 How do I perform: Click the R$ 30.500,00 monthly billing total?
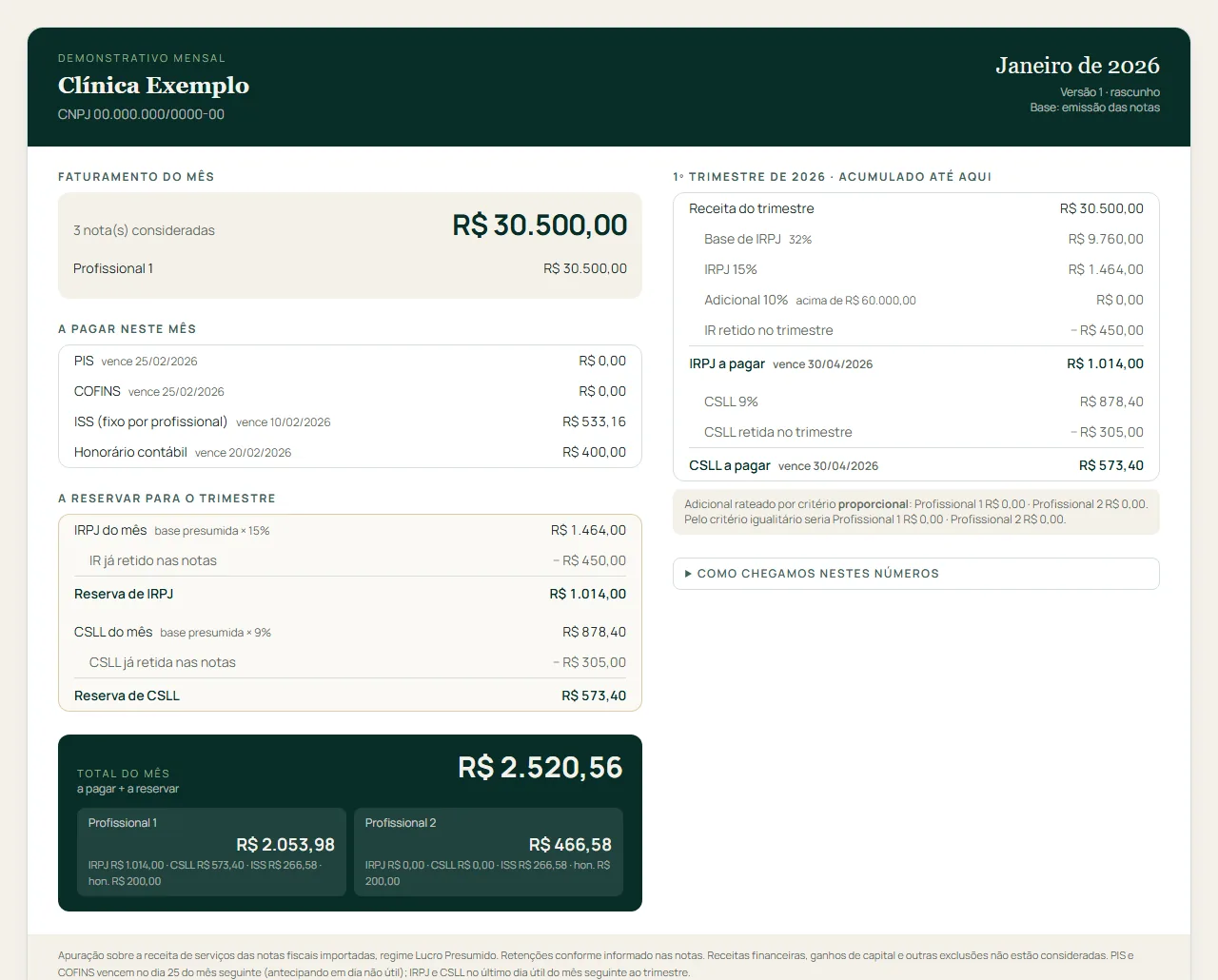pos(540,225)
